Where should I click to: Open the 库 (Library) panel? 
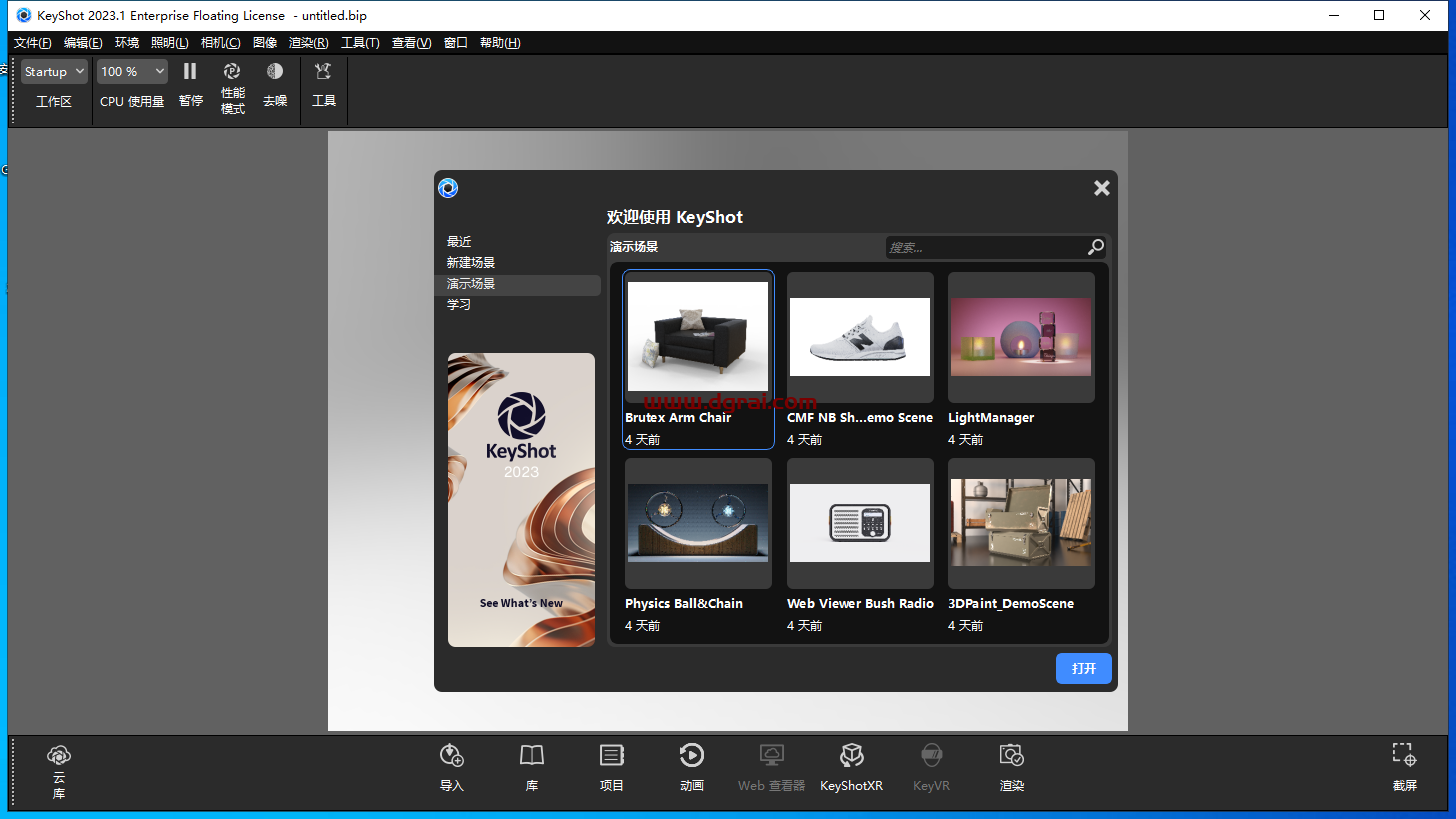click(531, 768)
